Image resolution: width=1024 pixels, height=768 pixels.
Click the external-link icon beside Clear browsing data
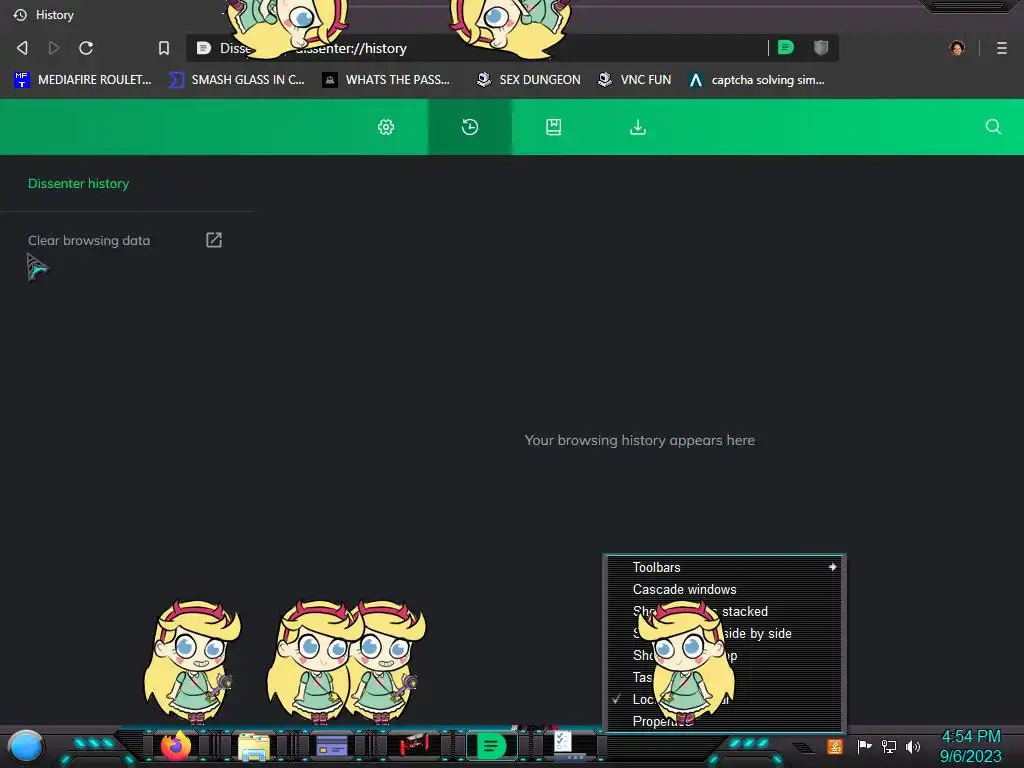(214, 240)
